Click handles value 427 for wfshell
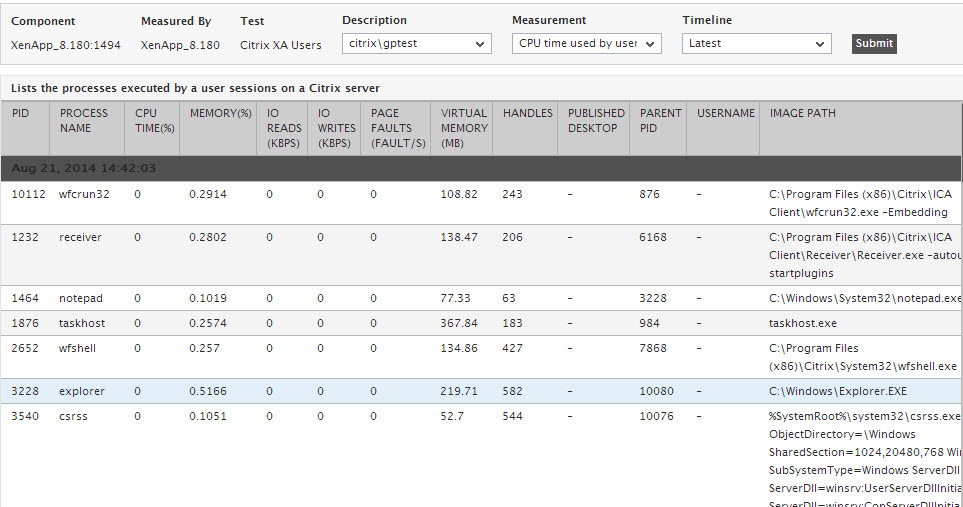The height and width of the screenshot is (507, 963). [512, 348]
